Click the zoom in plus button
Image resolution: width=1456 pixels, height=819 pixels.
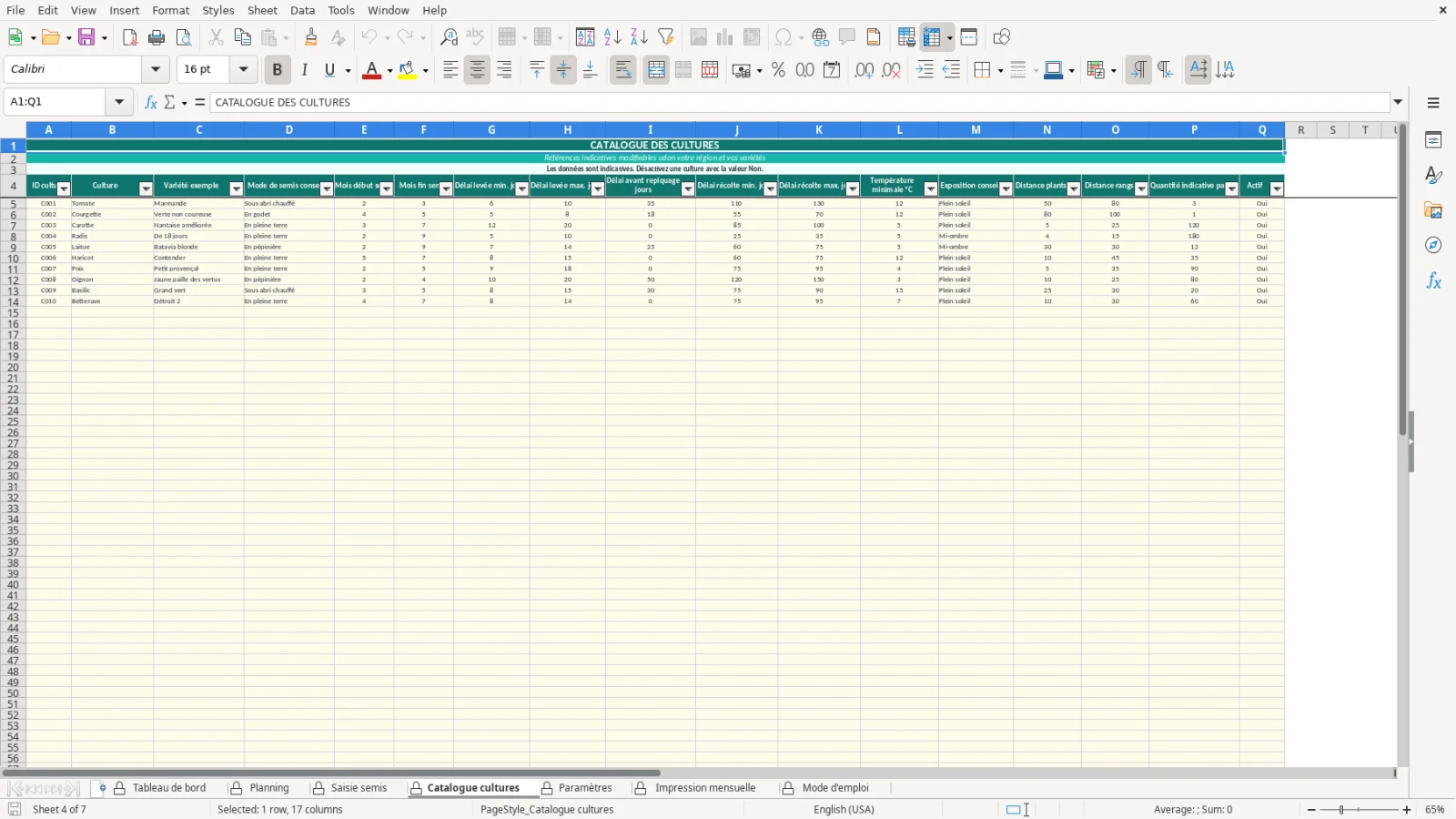[x=1407, y=810]
